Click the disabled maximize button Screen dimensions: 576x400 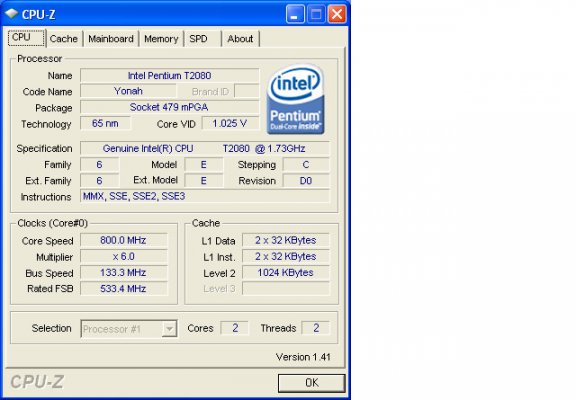pos(316,14)
